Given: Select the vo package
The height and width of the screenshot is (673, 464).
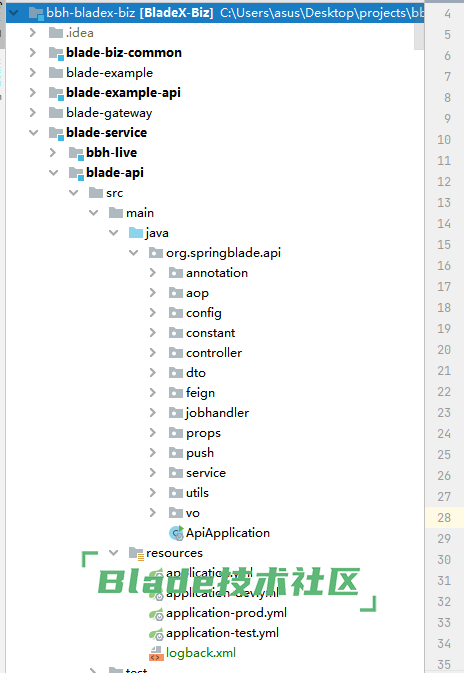Looking at the screenshot, I should coord(193,513).
